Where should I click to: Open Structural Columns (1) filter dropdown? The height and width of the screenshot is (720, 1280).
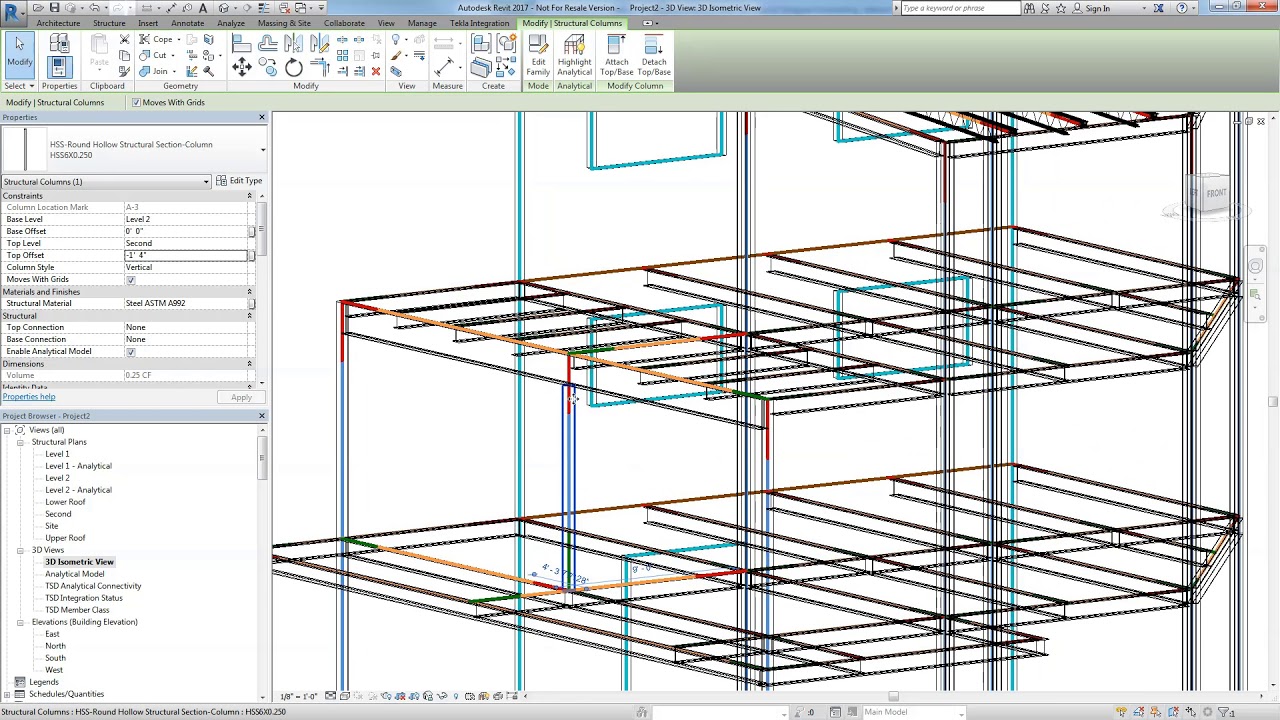(x=206, y=182)
